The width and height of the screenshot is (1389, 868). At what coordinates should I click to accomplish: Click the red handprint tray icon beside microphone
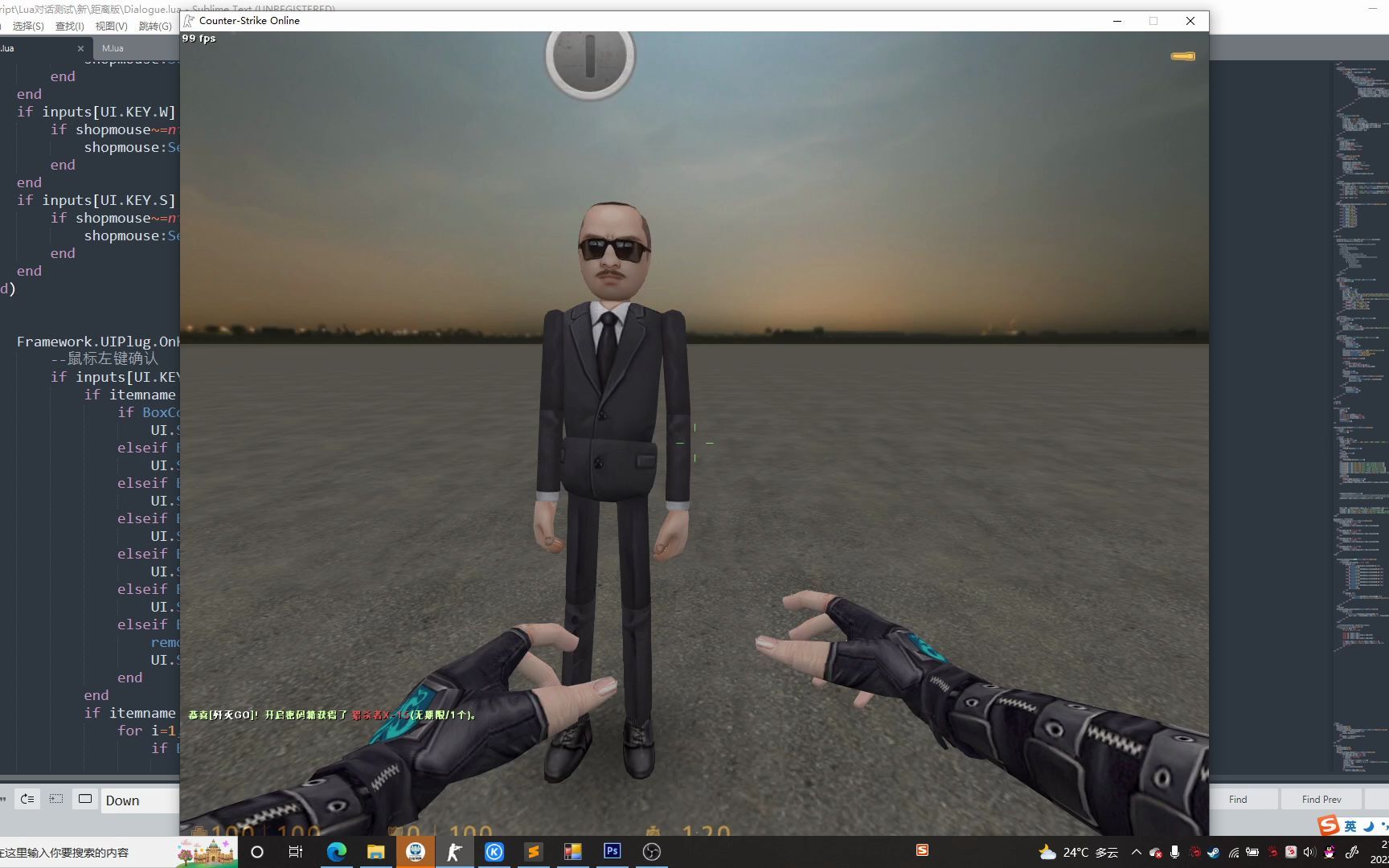pos(1194,852)
